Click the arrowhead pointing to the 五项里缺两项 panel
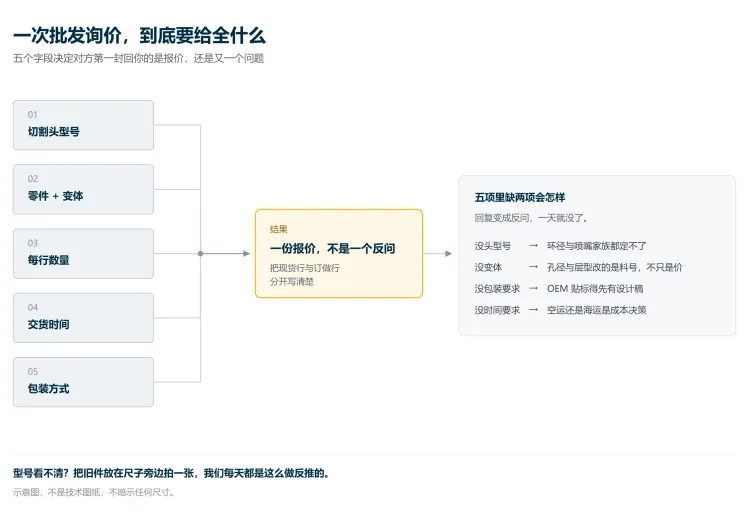The height and width of the screenshot is (520, 750). point(449,254)
